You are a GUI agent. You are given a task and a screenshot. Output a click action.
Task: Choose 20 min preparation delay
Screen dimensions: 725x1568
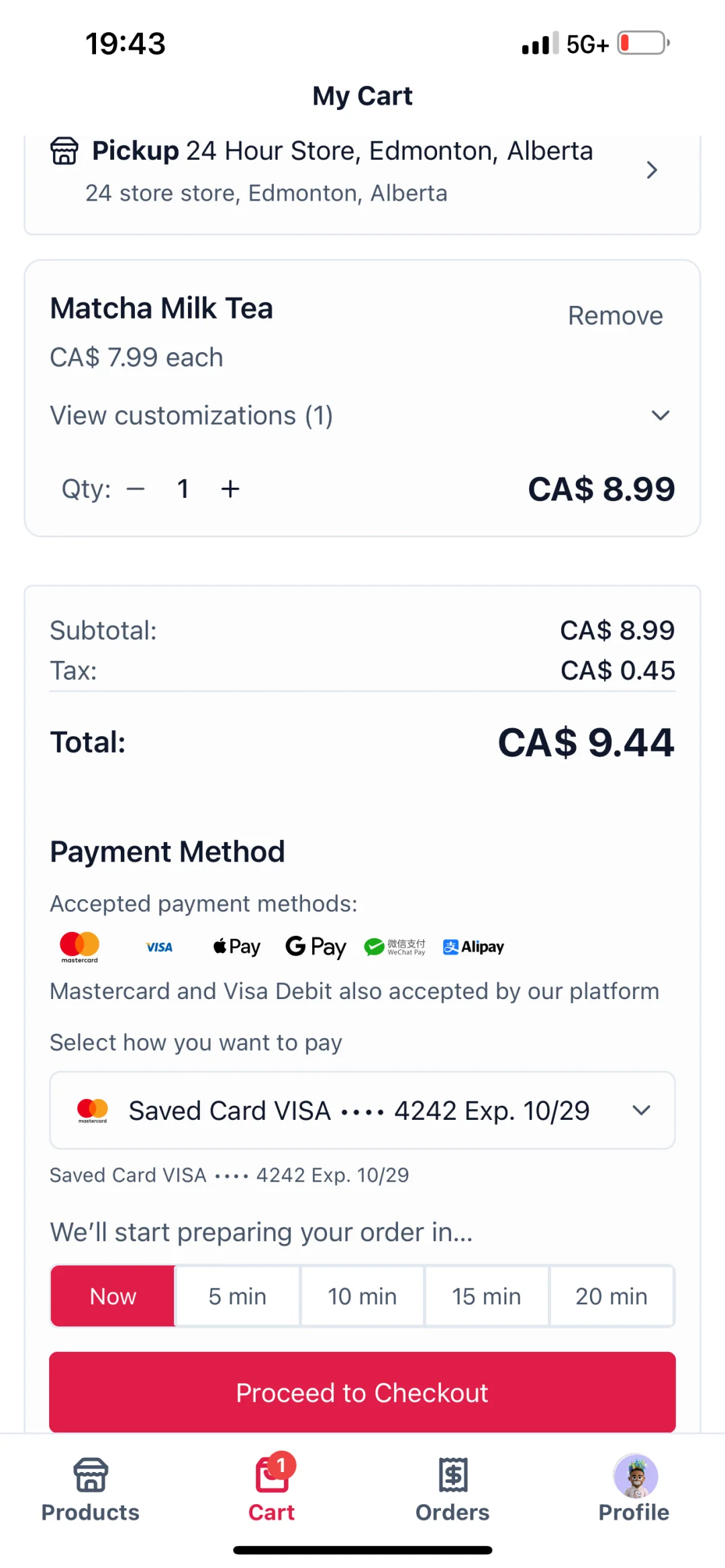[x=612, y=1296]
